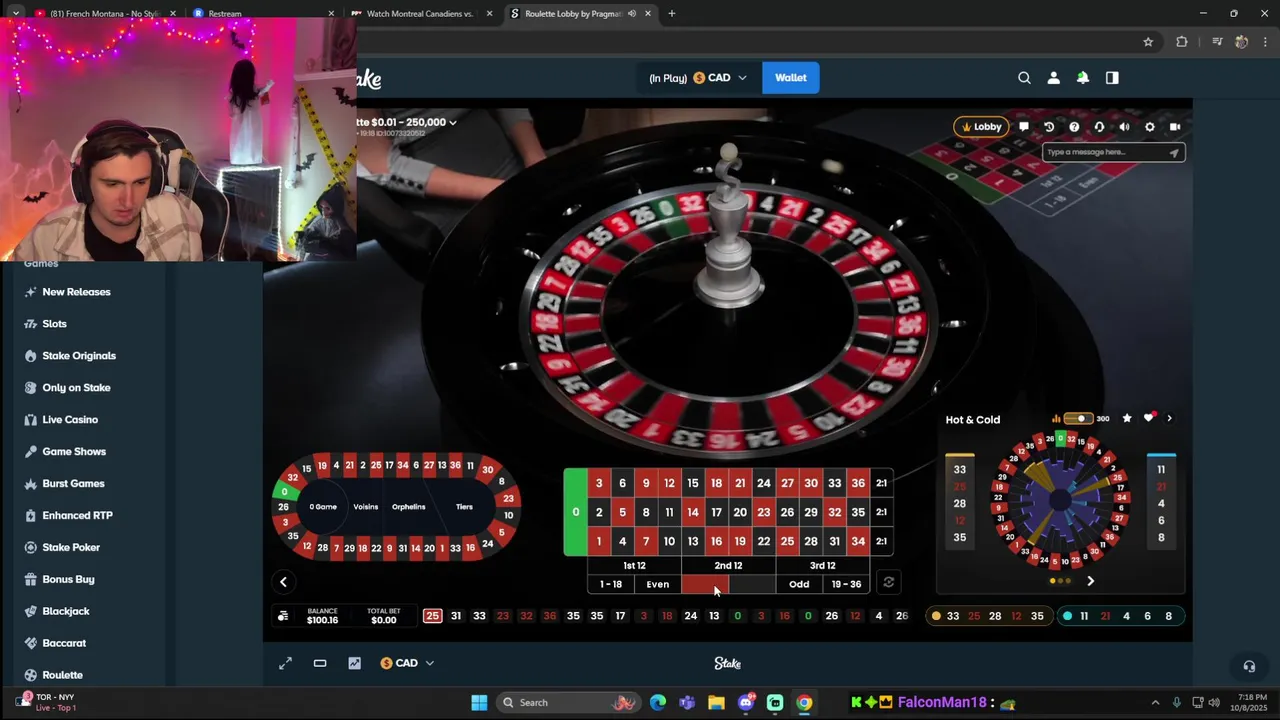
Task: Mute the game sound speaker icon
Action: pyautogui.click(x=1124, y=127)
